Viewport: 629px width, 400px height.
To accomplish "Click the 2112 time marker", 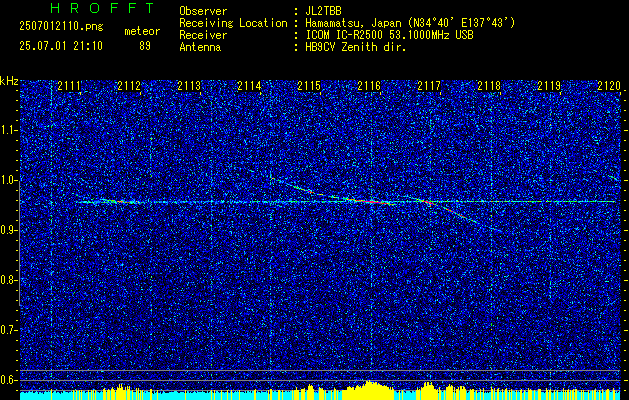I will [x=129, y=86].
